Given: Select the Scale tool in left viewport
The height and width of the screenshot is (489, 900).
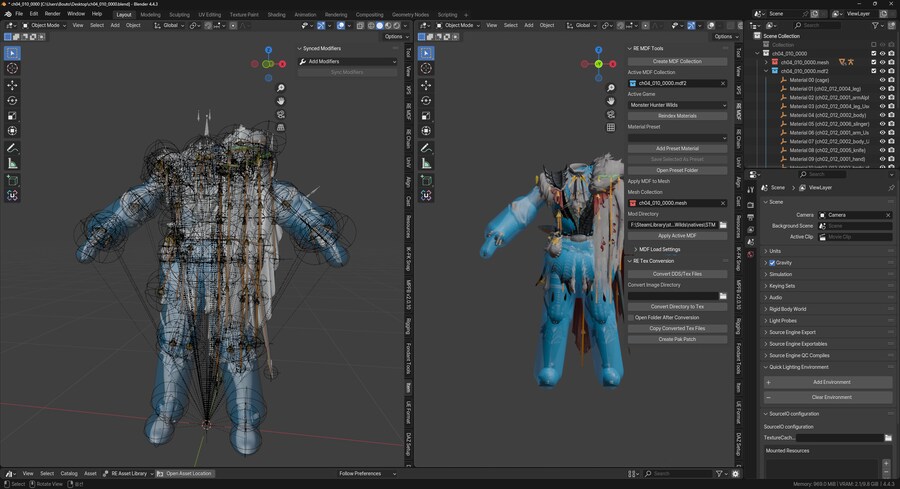Looking at the screenshot, I should [x=12, y=115].
